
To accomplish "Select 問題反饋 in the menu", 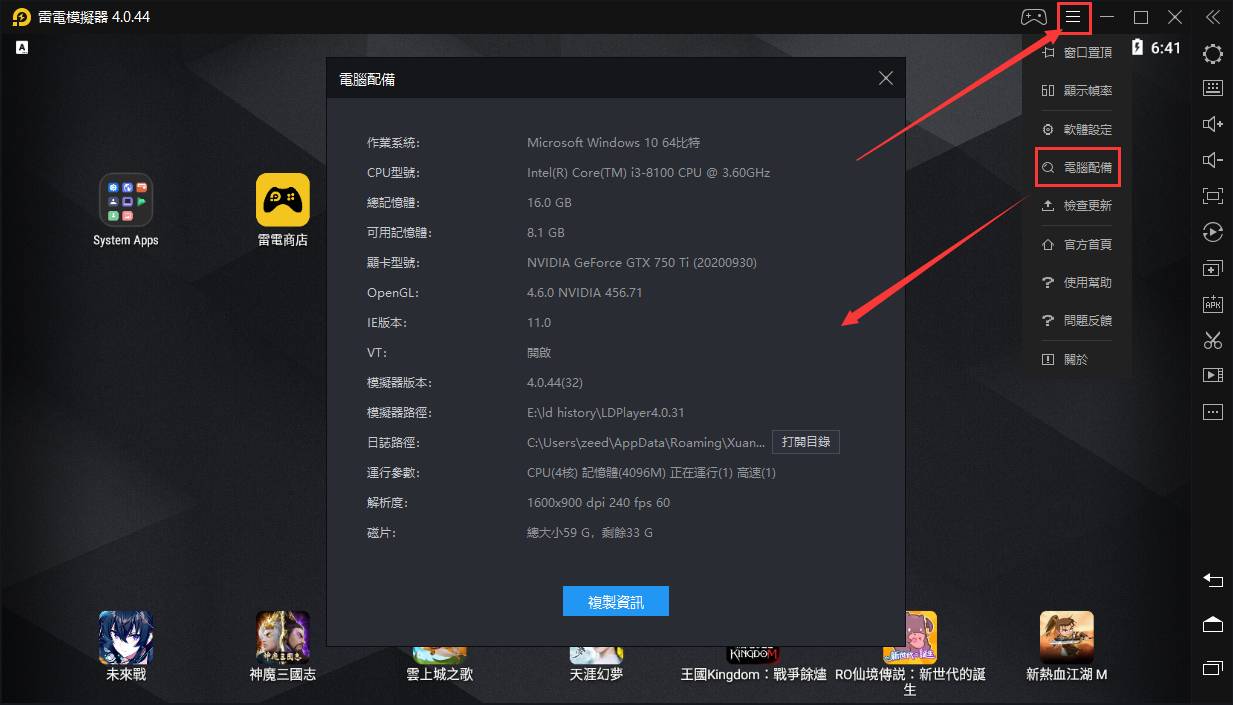I will tap(1077, 321).
